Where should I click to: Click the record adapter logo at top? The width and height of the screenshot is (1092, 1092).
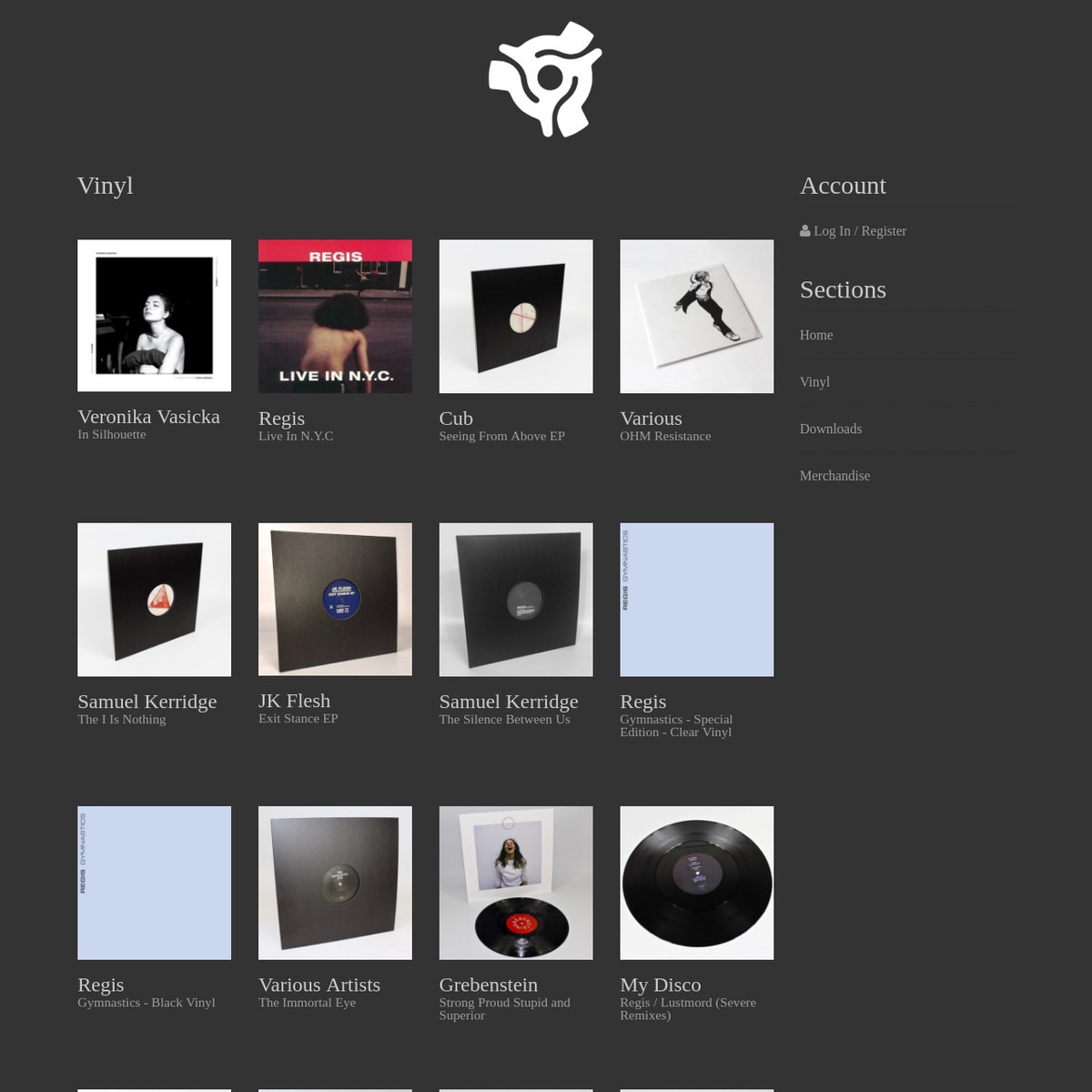[x=545, y=79]
